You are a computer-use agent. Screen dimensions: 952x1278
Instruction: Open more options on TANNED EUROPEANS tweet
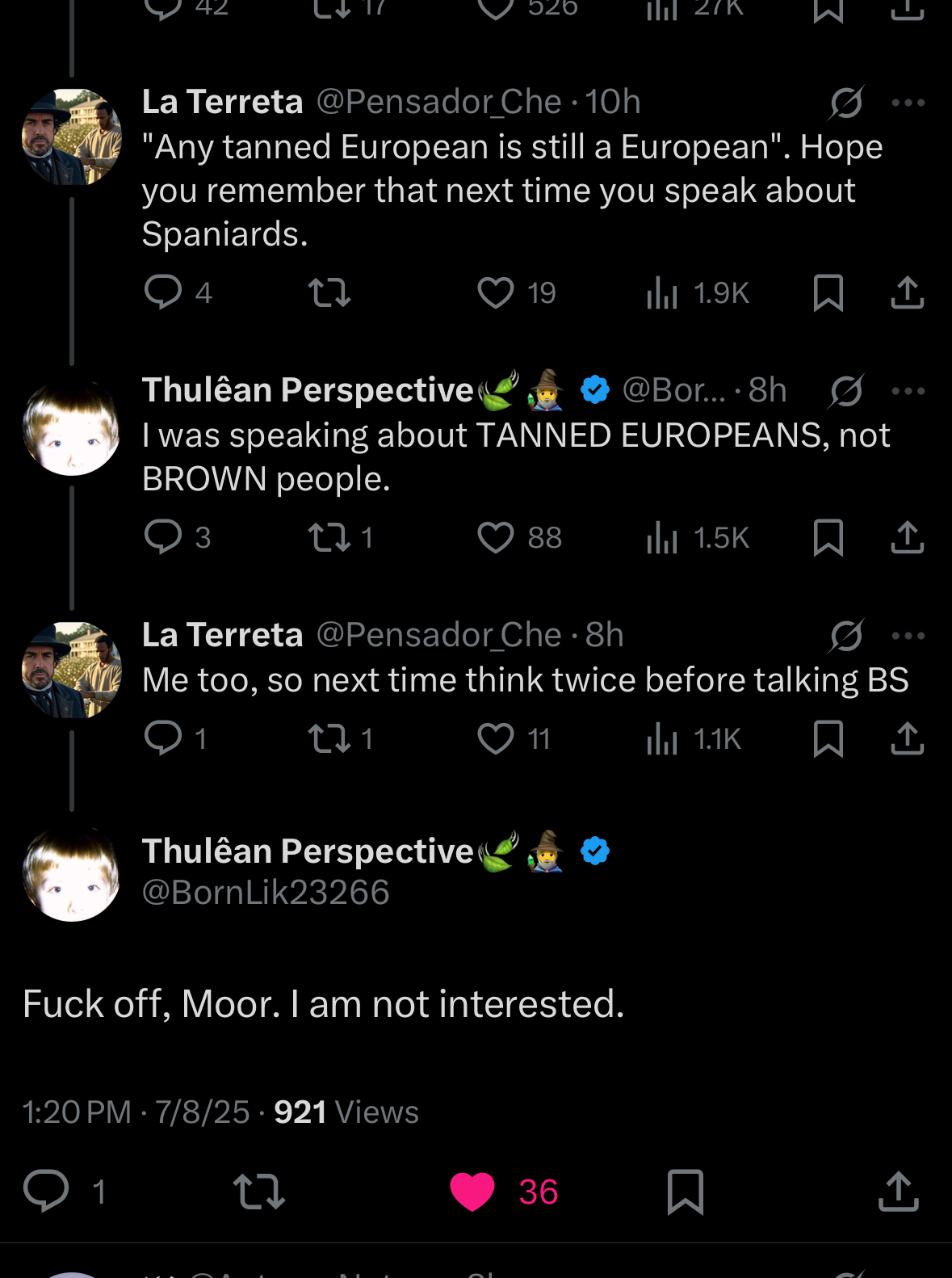tap(908, 391)
